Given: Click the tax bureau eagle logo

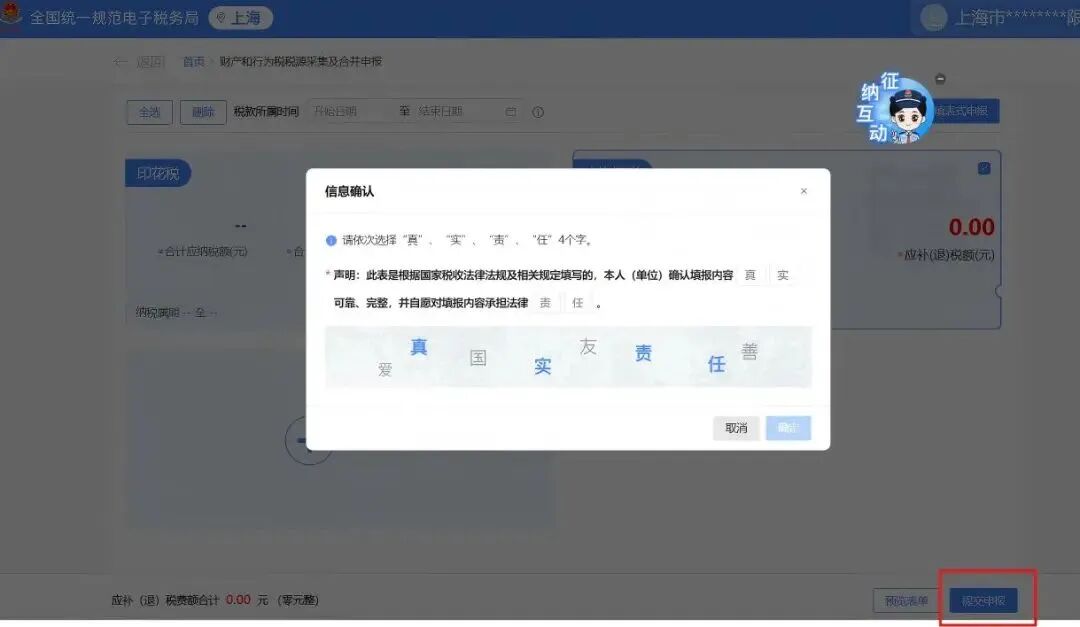Looking at the screenshot, I should tap(12, 17).
